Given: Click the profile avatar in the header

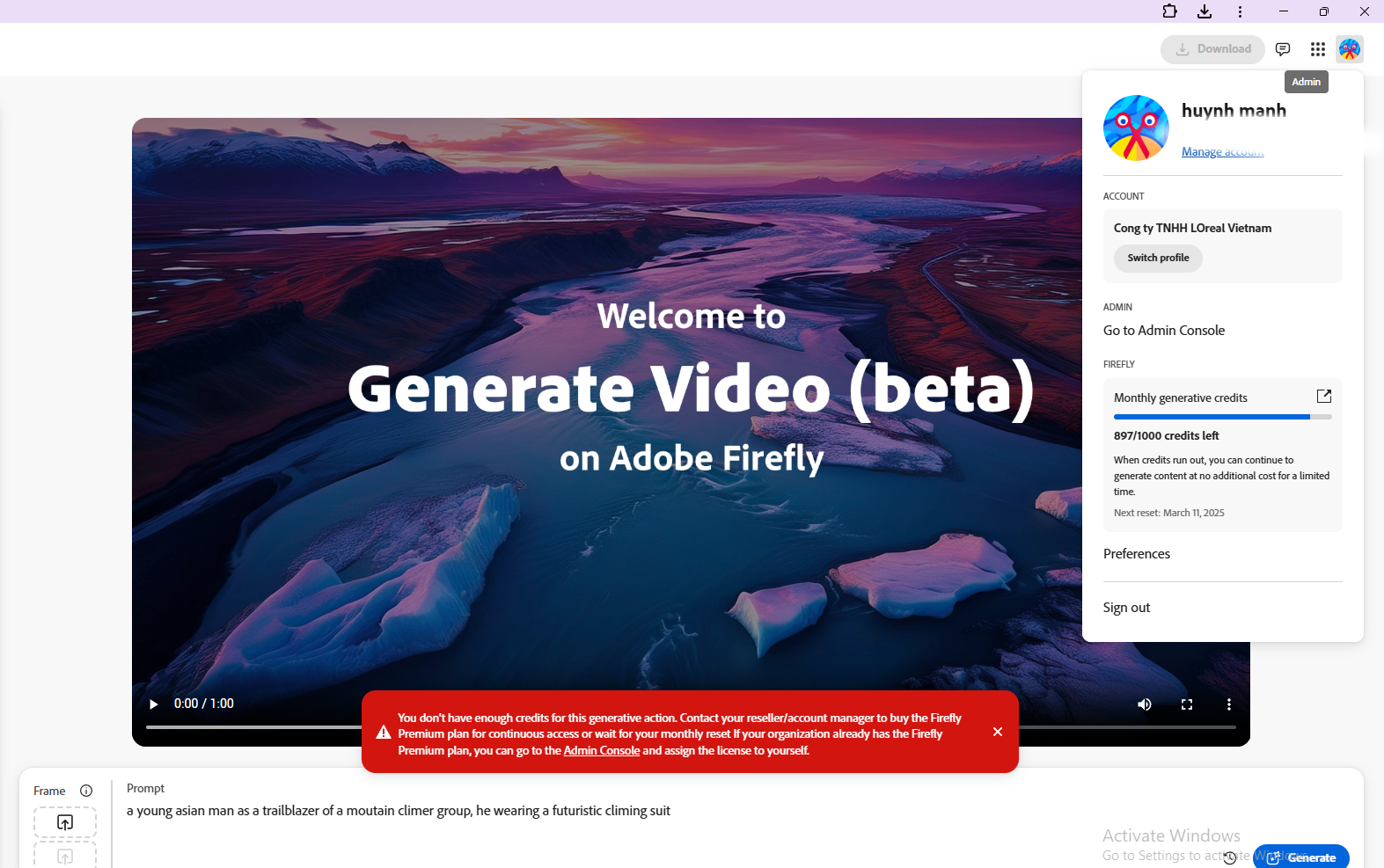Looking at the screenshot, I should 1350,49.
